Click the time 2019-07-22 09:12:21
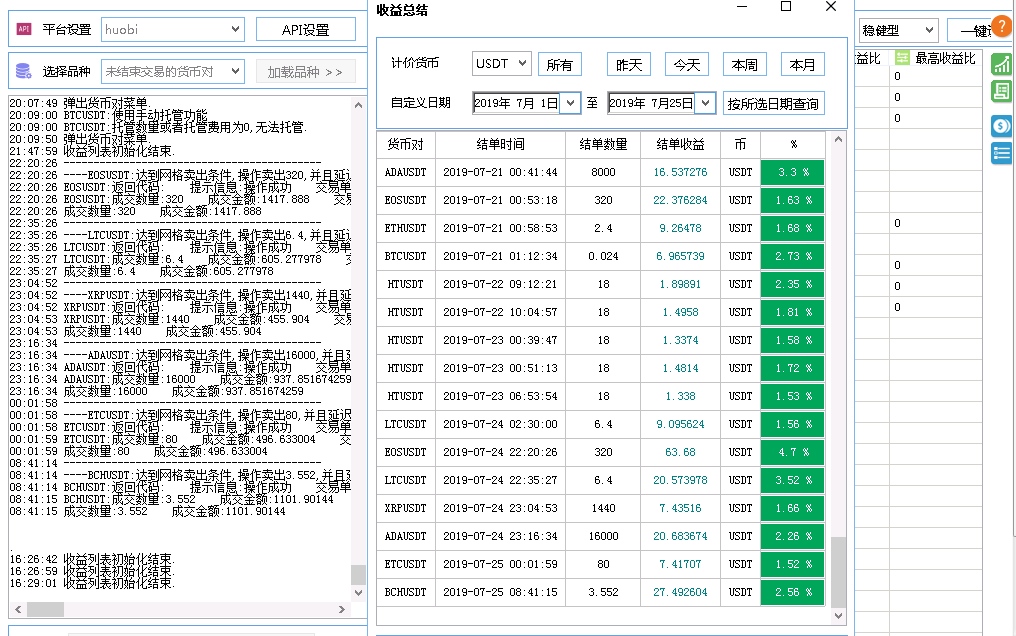Screen dimensions: 1016x636 [x=500, y=284]
